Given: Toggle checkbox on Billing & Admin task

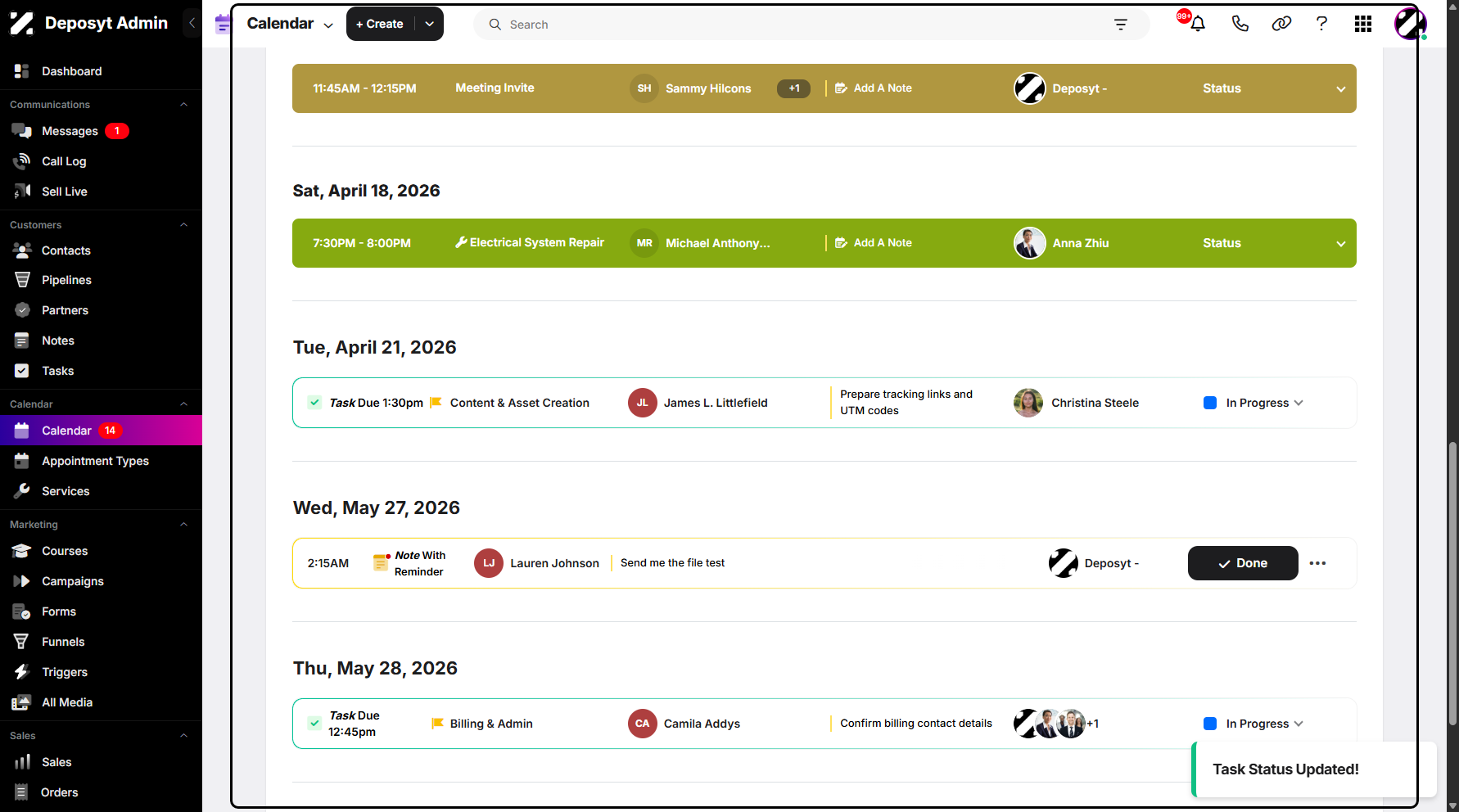Looking at the screenshot, I should pos(314,723).
